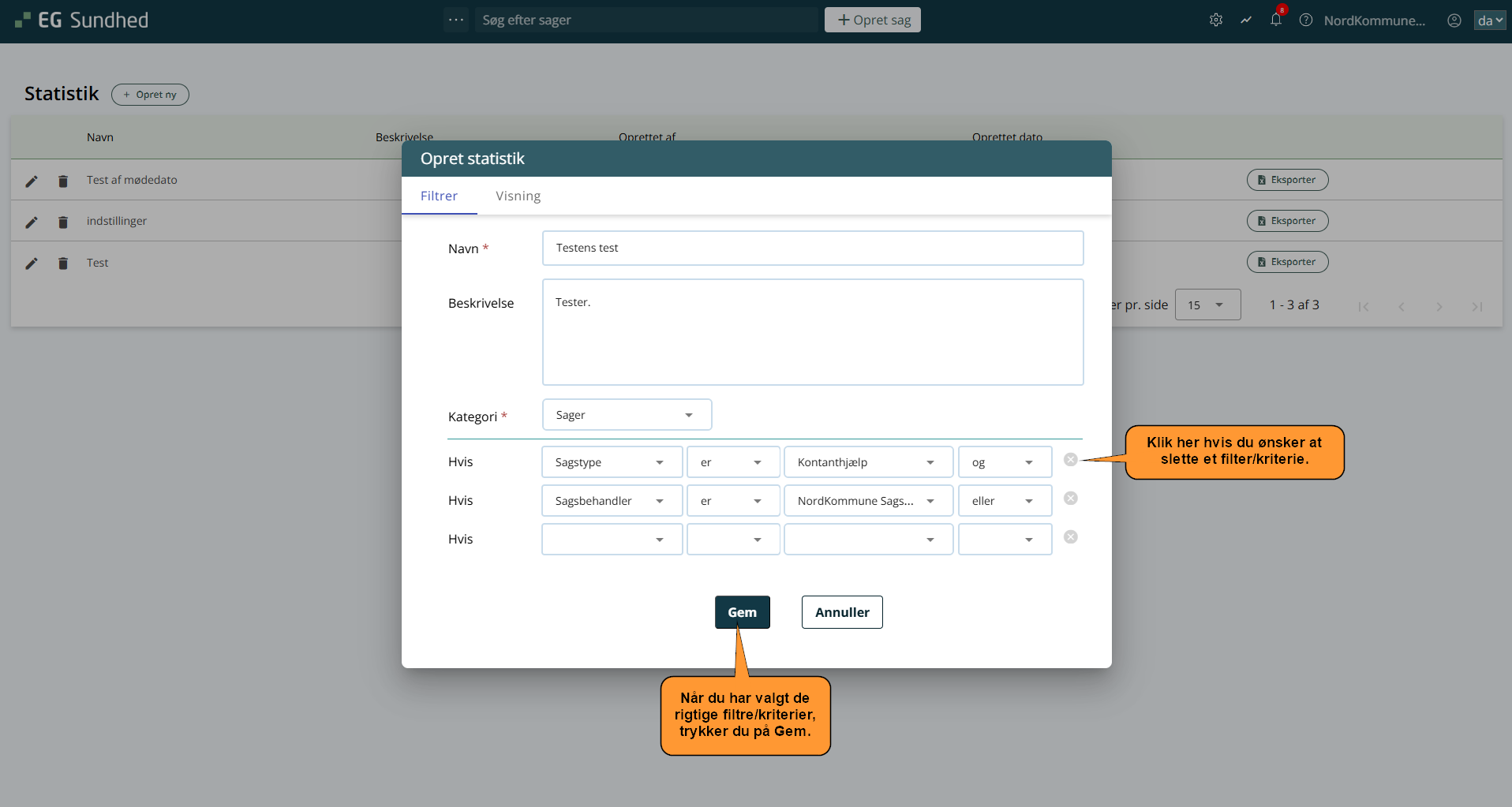Remove the Sagstype filter row

1070,460
